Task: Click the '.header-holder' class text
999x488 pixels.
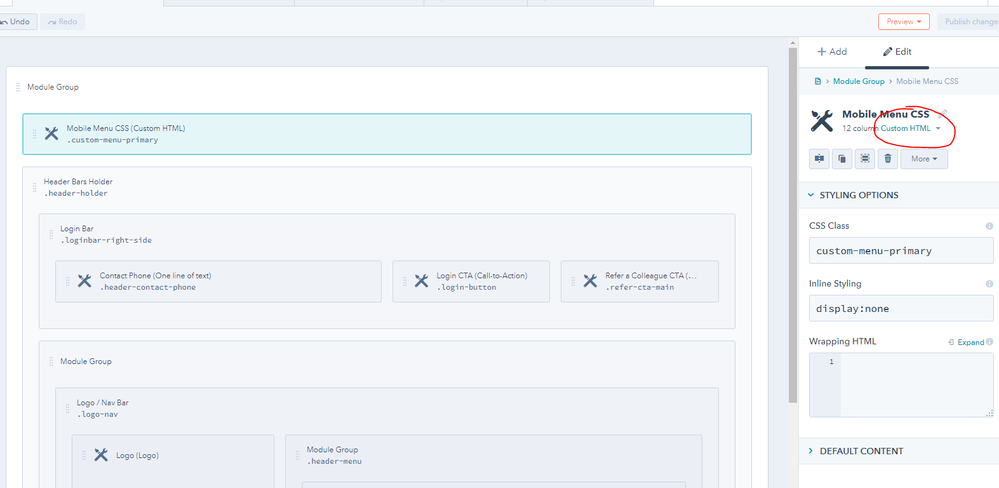Action: 75,193
